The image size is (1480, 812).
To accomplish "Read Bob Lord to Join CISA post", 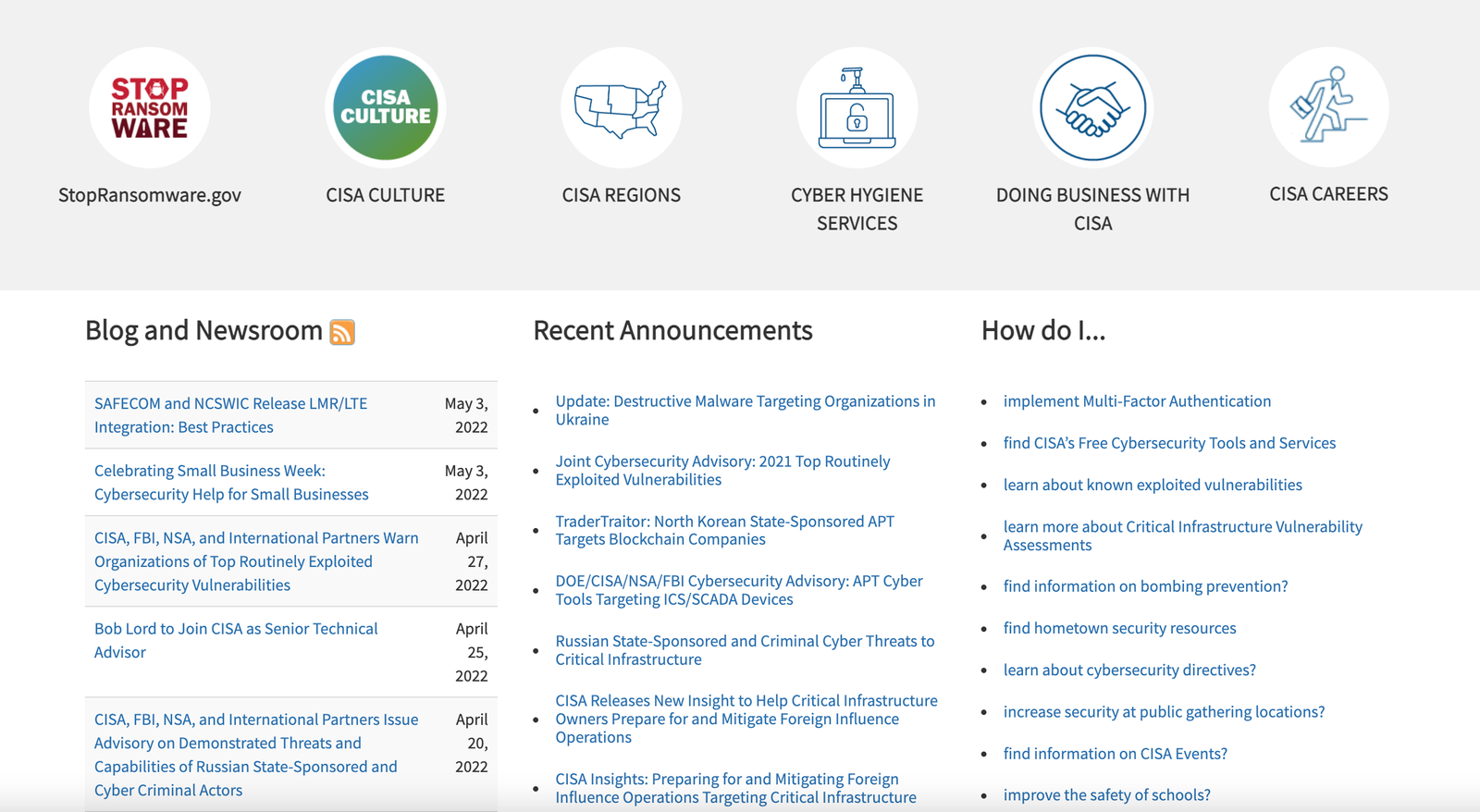I will pos(236,640).
